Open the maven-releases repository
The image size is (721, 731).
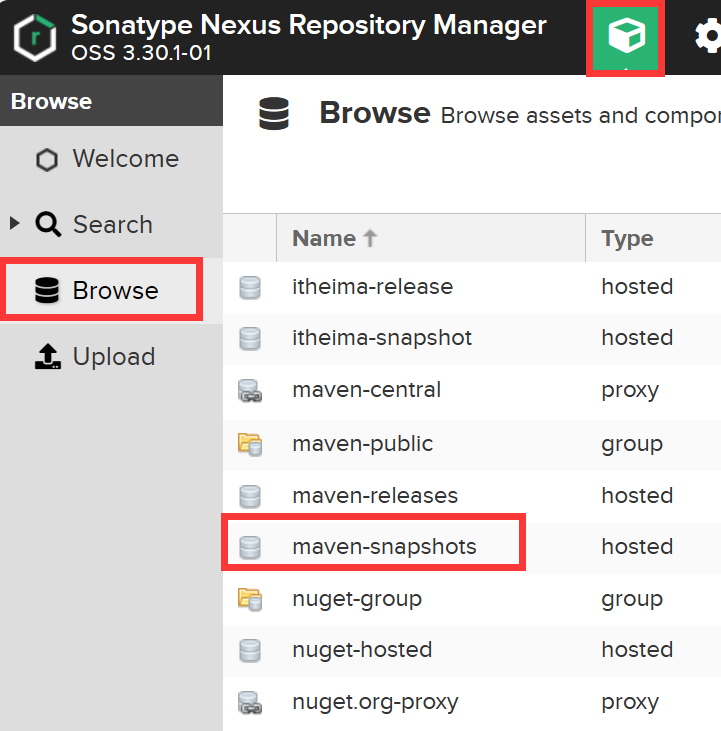pyautogui.click(x=375, y=496)
